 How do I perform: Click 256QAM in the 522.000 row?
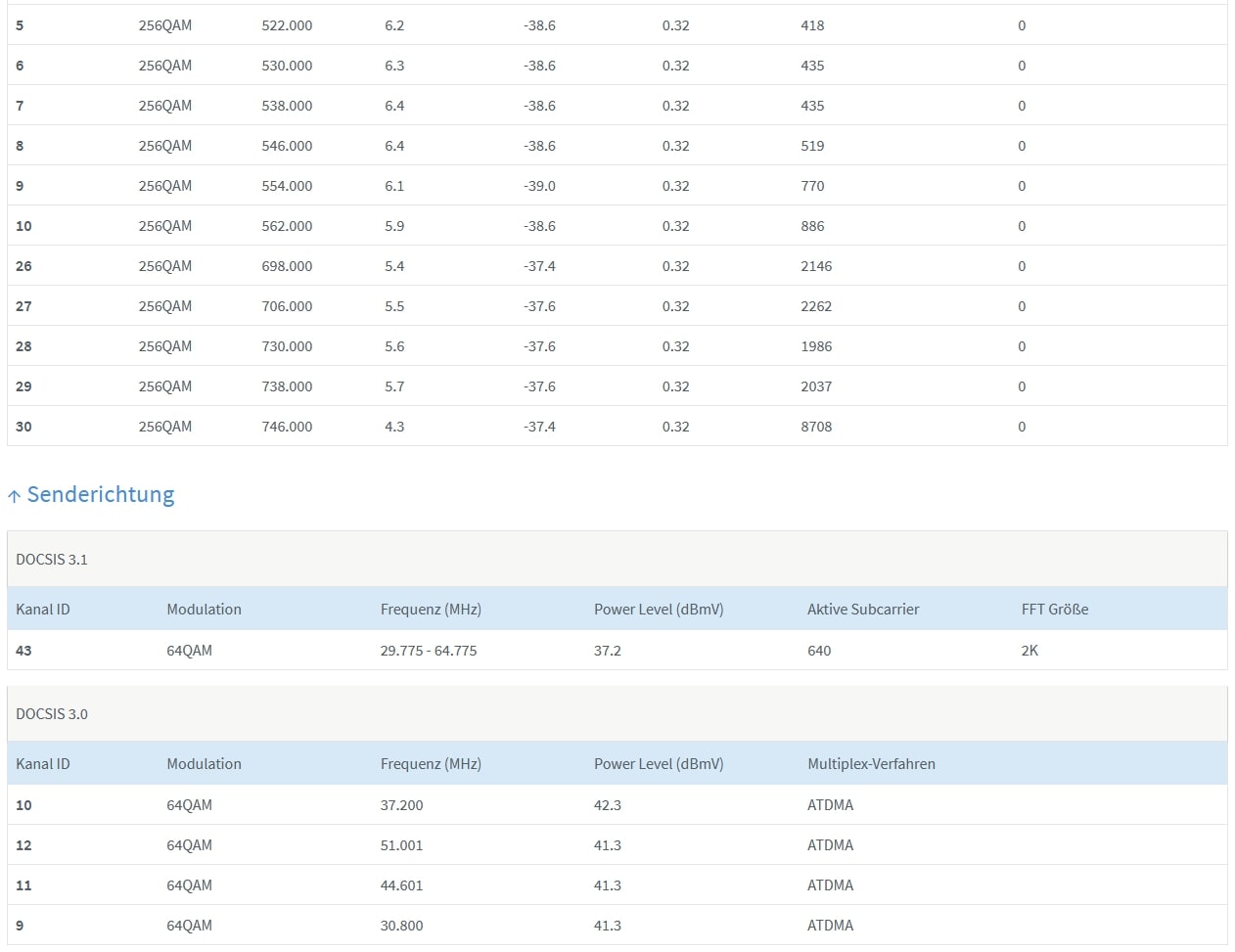(165, 25)
